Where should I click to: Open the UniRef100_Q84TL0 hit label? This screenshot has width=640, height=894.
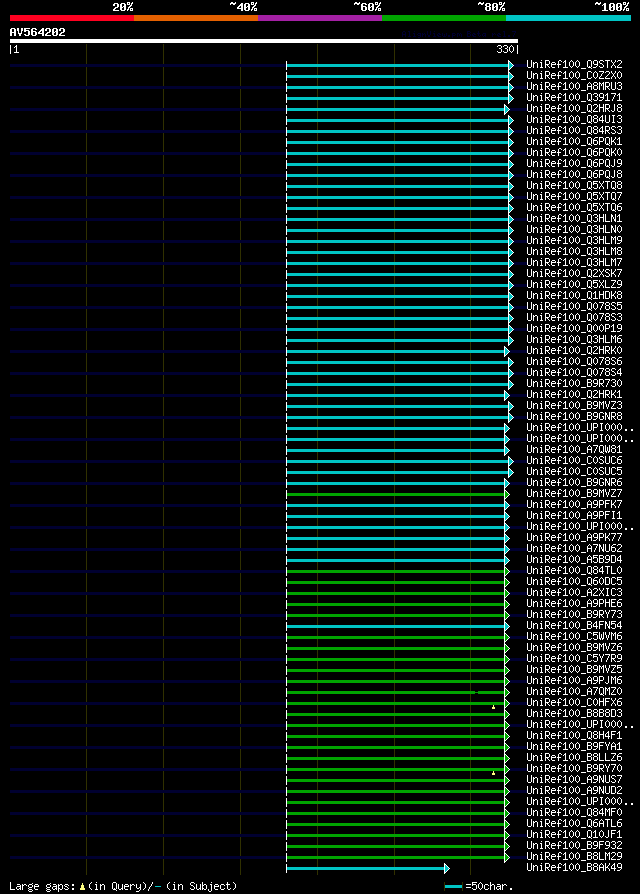click(574, 571)
